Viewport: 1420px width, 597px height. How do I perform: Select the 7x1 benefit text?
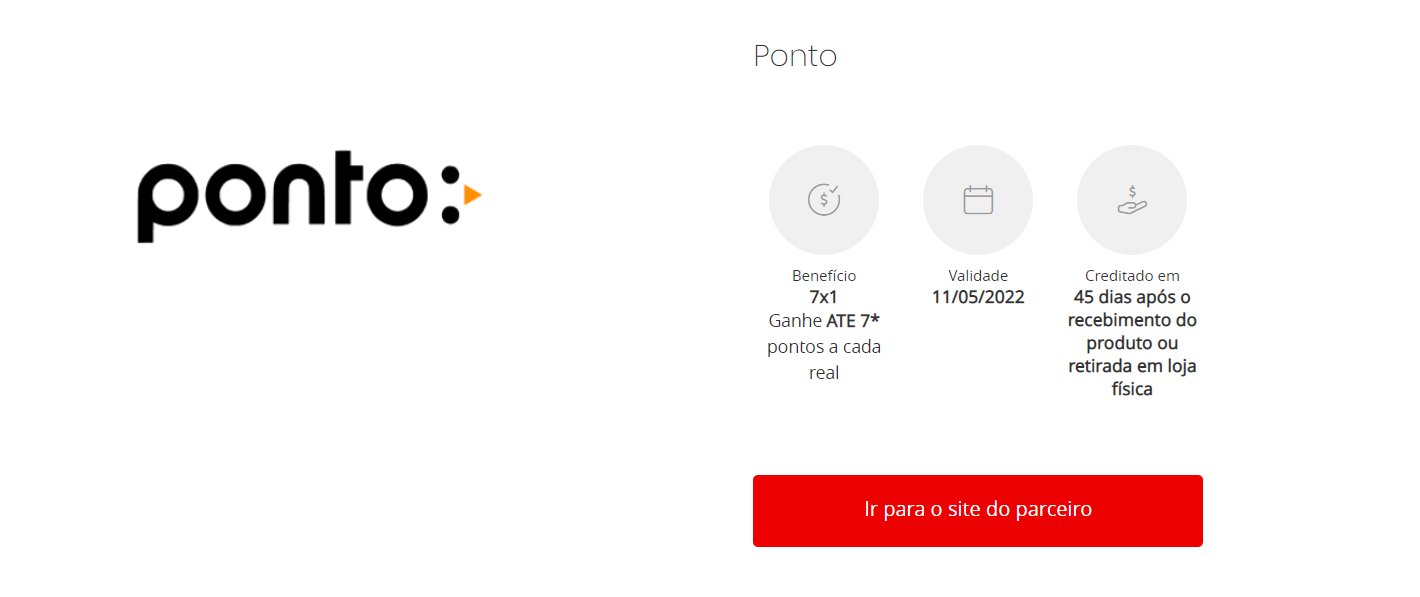pos(824,297)
